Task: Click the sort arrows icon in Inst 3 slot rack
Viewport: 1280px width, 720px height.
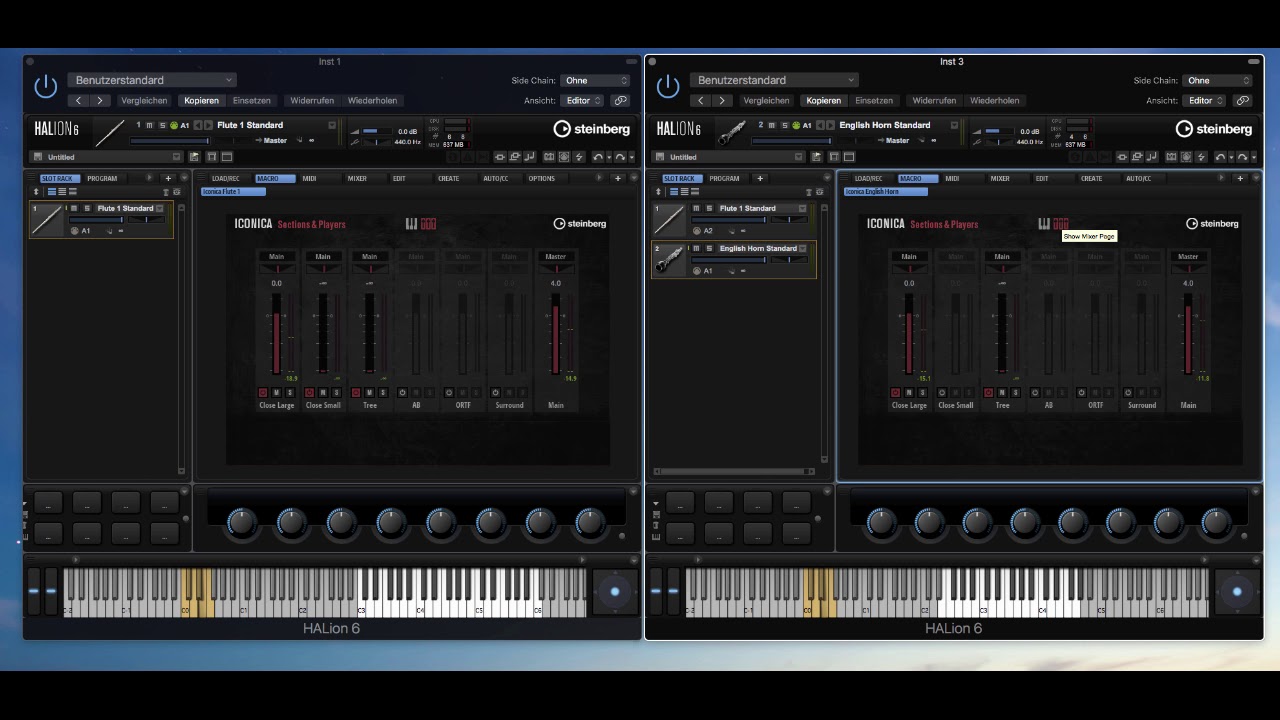Action: tap(658, 192)
